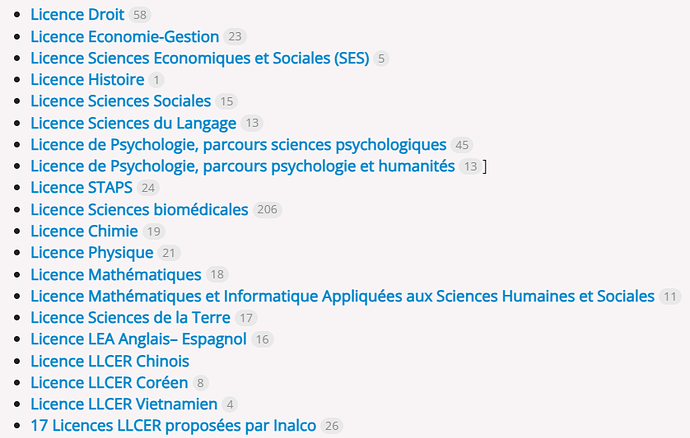
Task: Open Licence Mathématiques et Informatique Appliquées link
Action: pos(342,296)
